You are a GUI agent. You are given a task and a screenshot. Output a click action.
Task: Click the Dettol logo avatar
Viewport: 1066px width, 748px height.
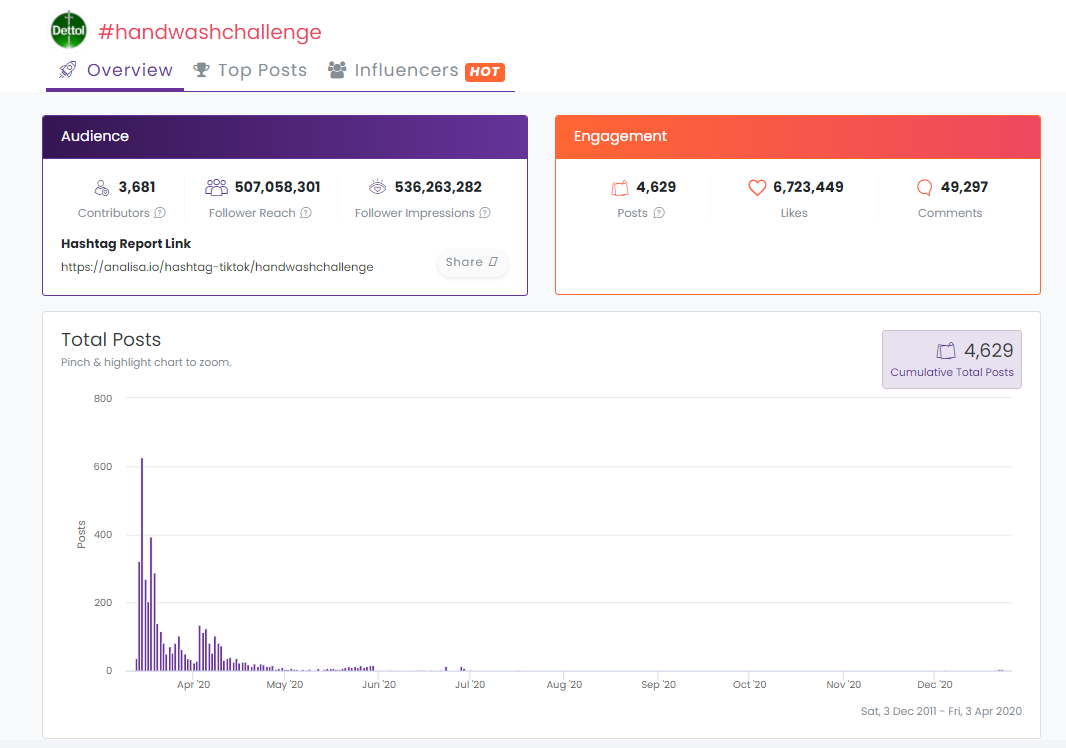69,30
